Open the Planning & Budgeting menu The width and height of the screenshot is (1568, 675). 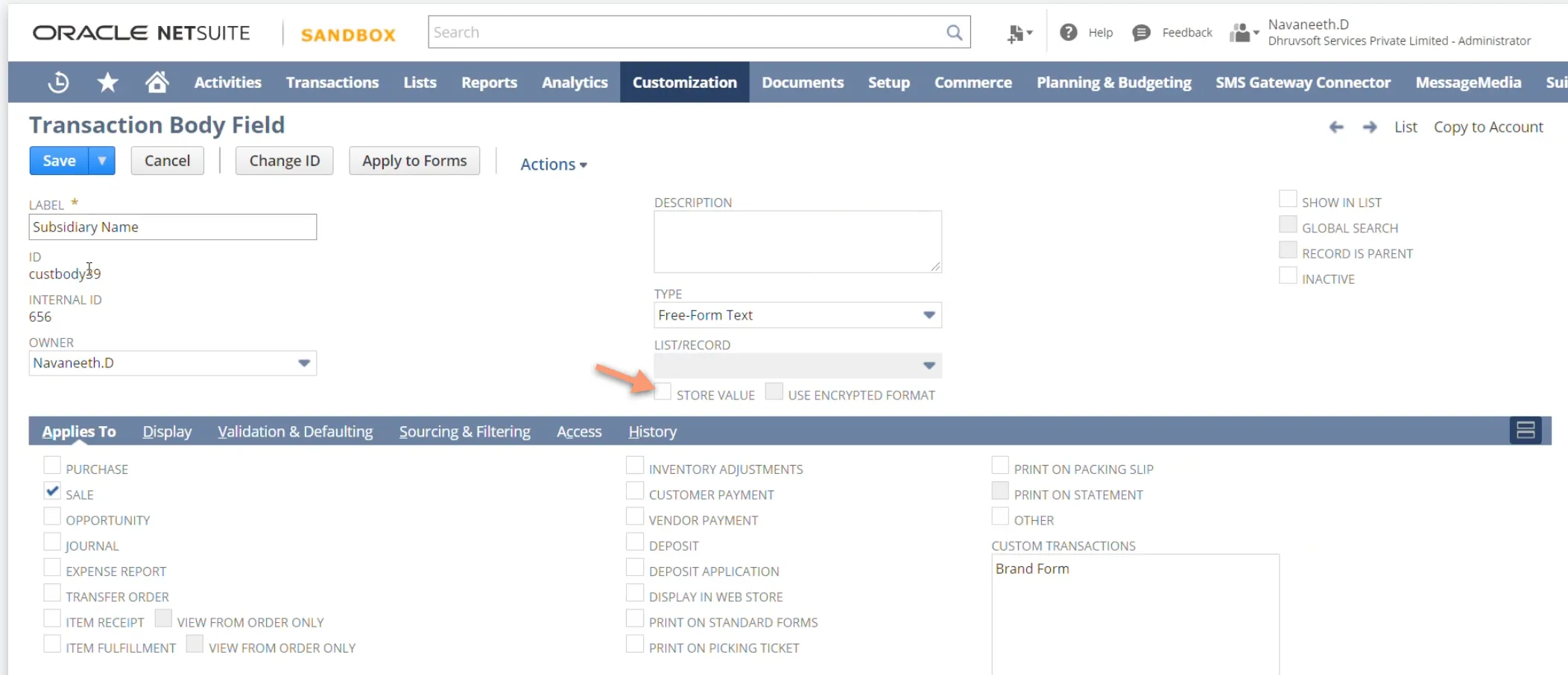click(1114, 82)
